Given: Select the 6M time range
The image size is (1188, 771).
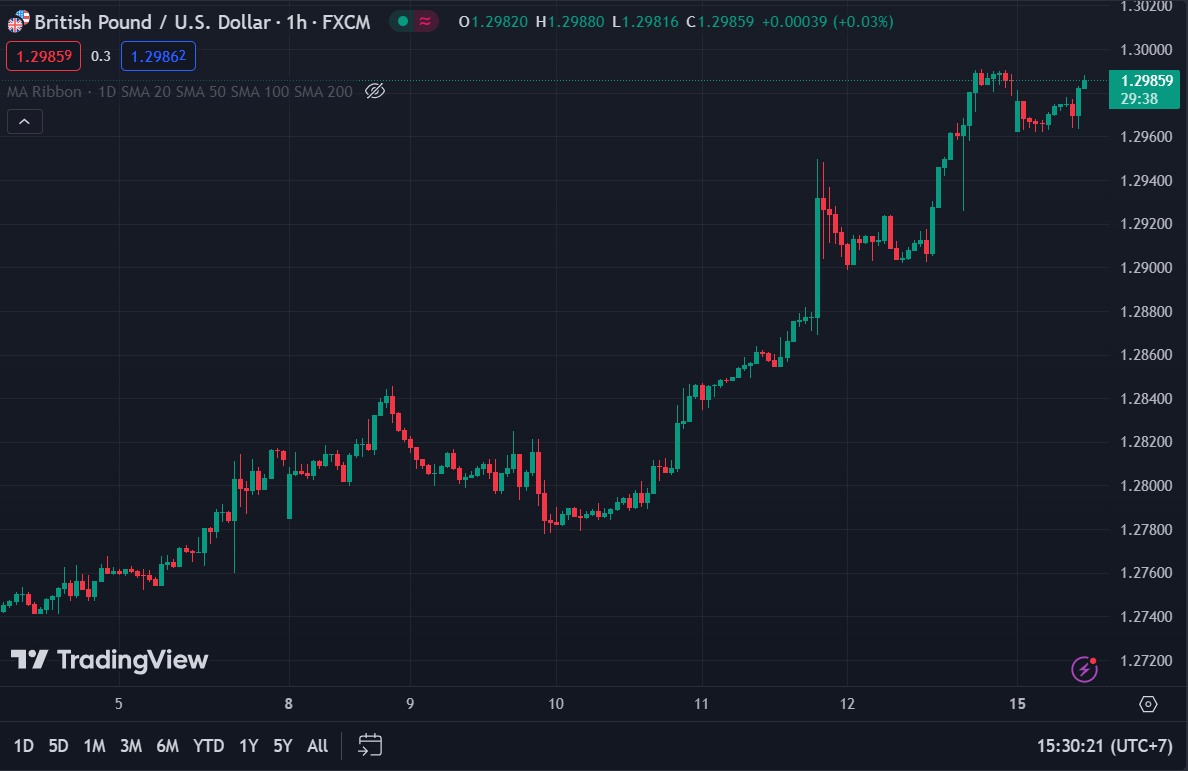Looking at the screenshot, I should (x=167, y=746).
